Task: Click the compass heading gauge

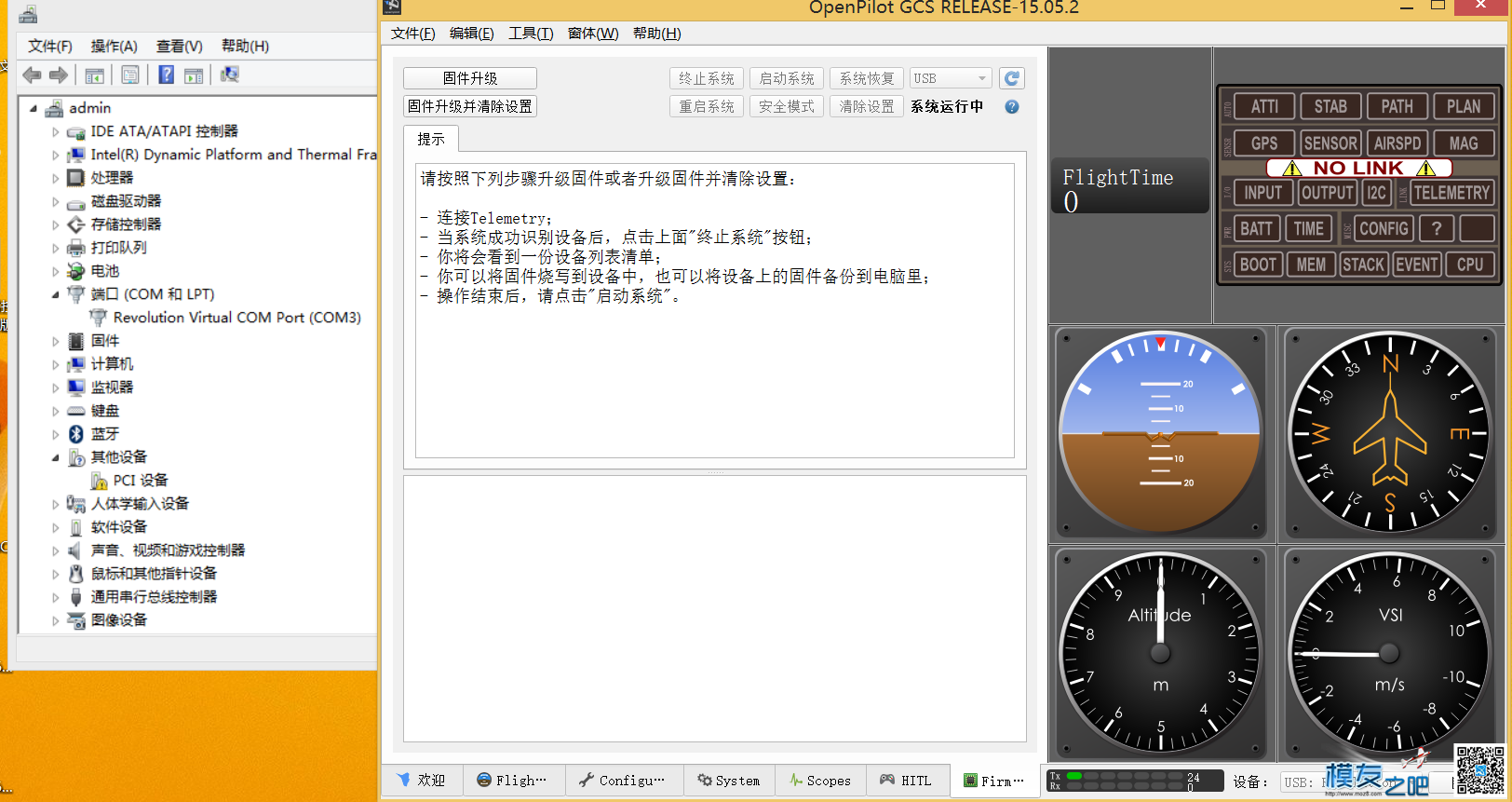Action: [x=1389, y=431]
